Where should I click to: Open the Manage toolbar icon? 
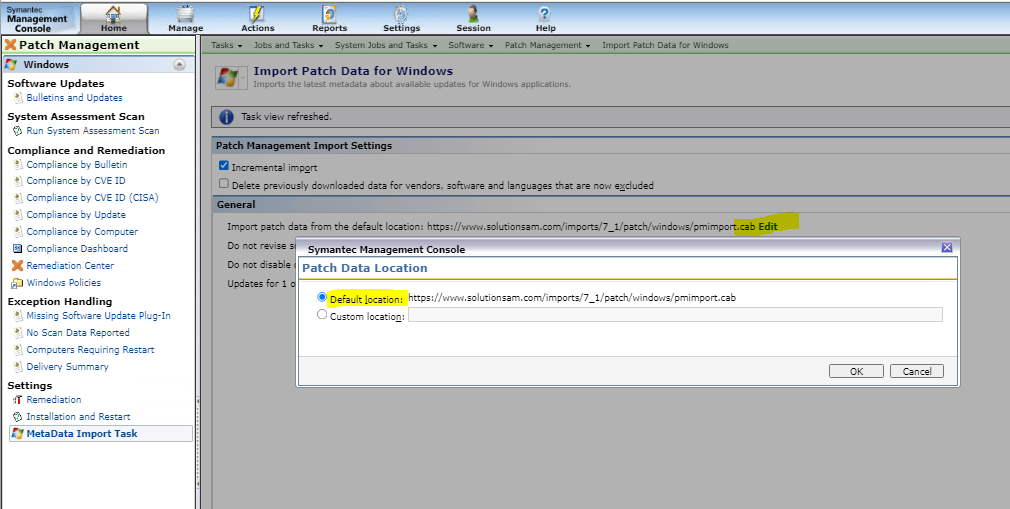pyautogui.click(x=186, y=14)
